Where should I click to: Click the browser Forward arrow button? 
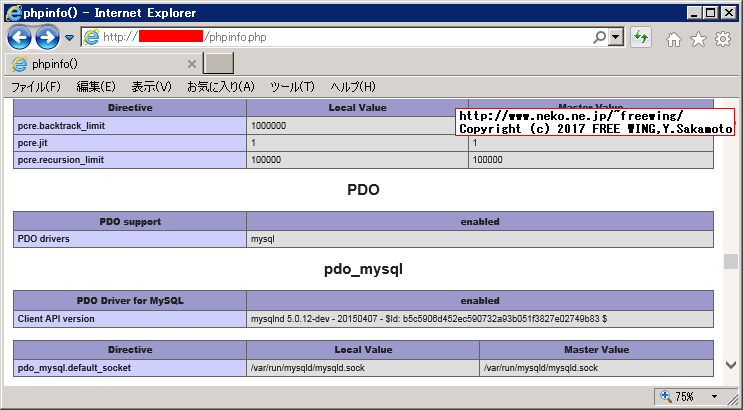[x=47, y=38]
